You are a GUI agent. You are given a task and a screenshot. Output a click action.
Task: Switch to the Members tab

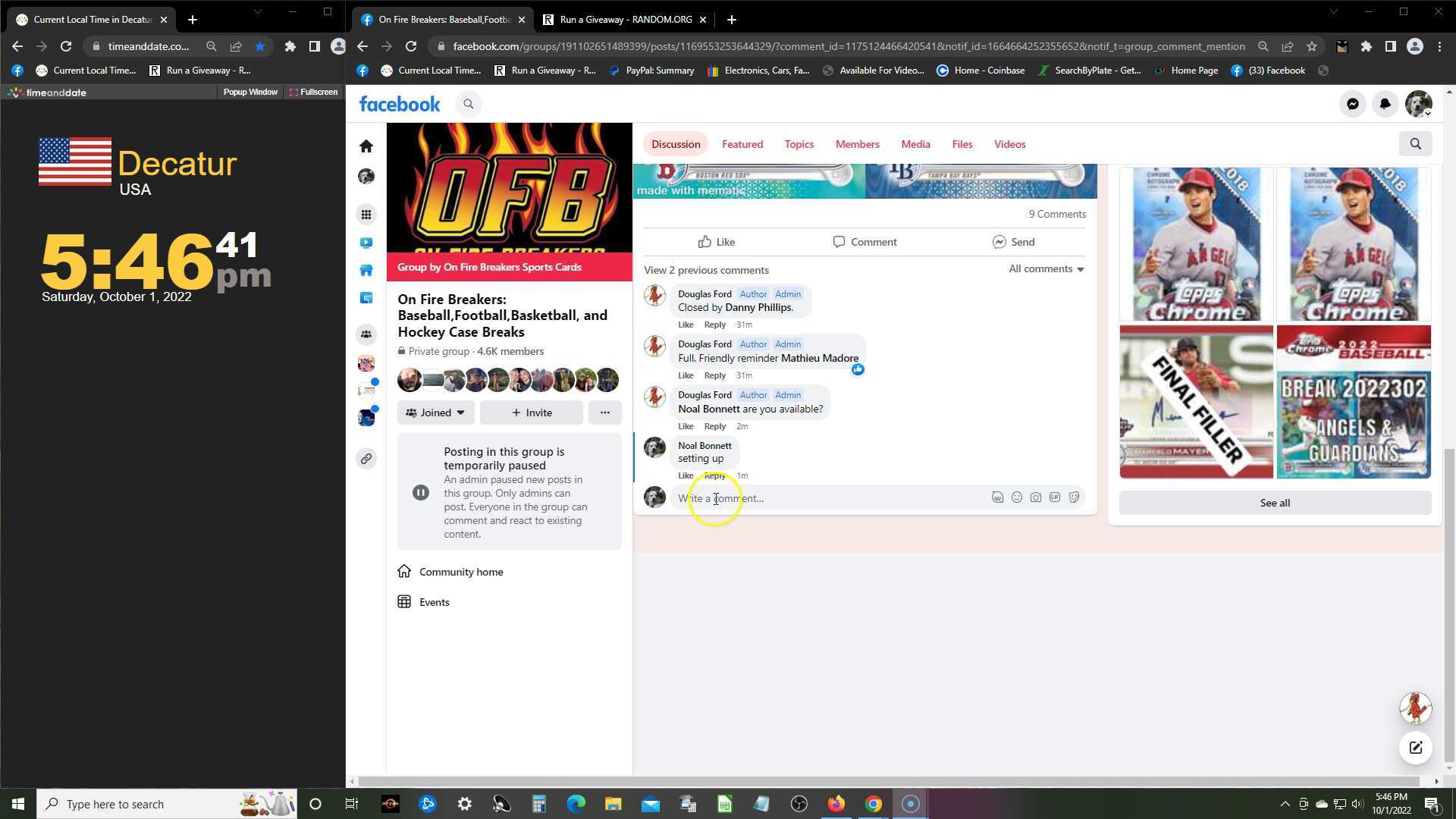pyautogui.click(x=857, y=144)
